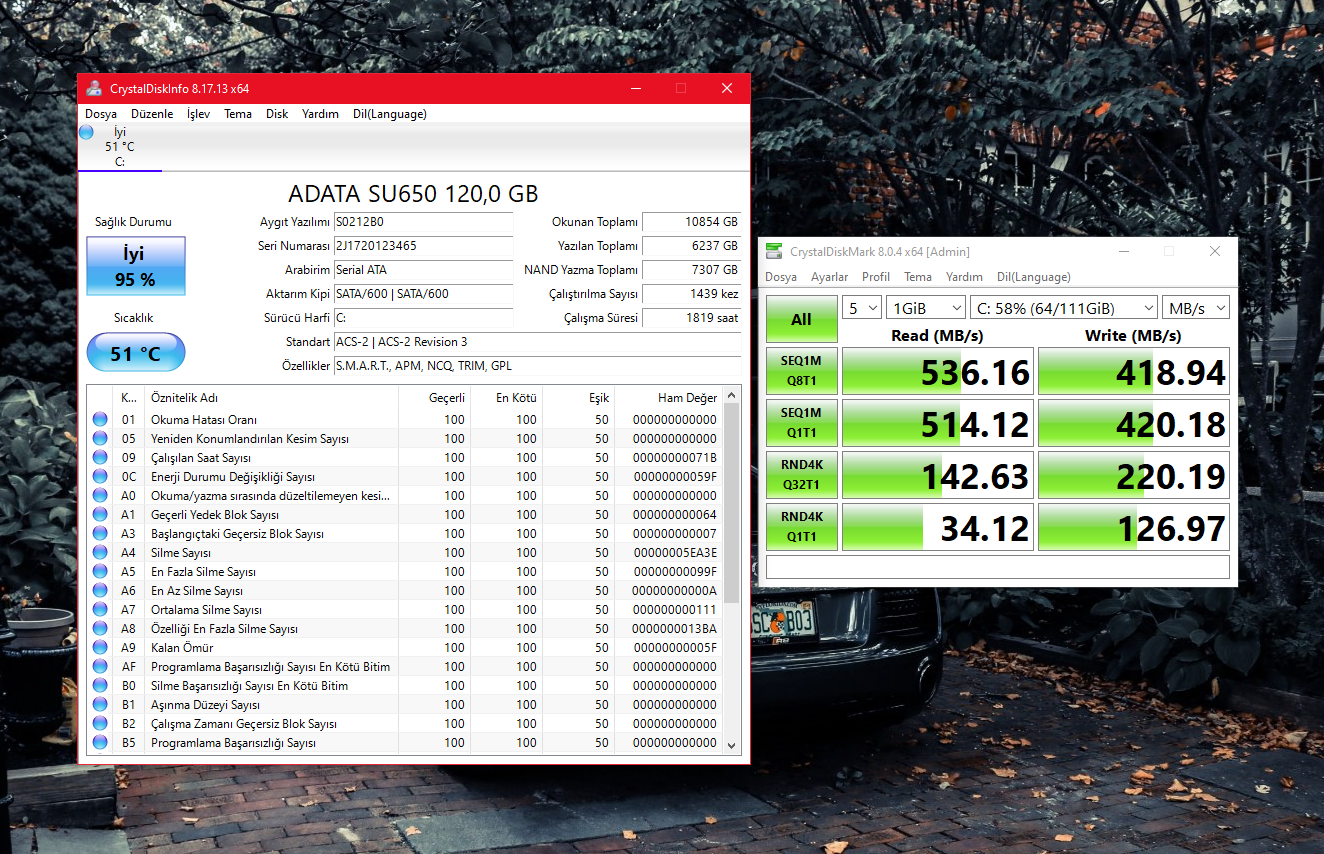Click the status orb for attribute B1
The image size is (1324, 854).
point(100,705)
